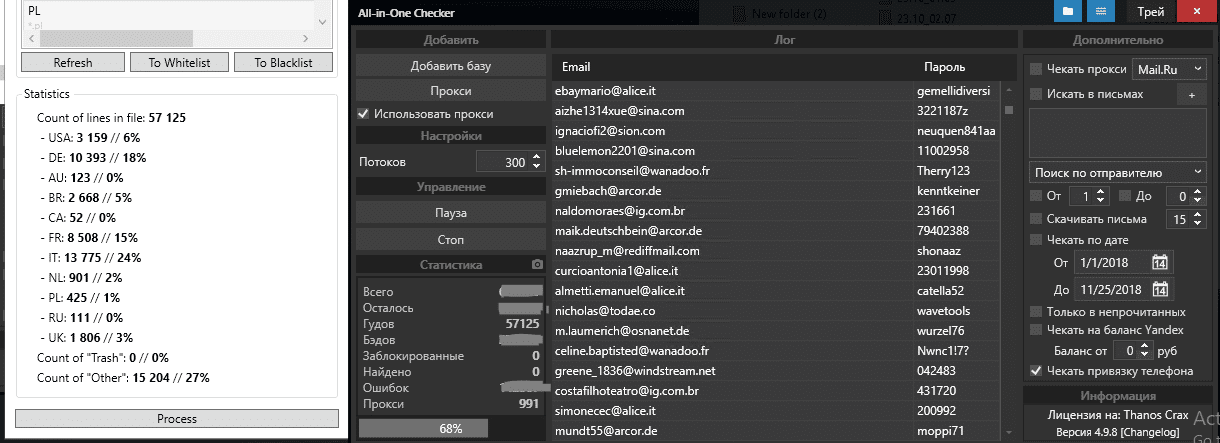
Task: Select row curcioantonia1@alice.it
Action: (776, 271)
